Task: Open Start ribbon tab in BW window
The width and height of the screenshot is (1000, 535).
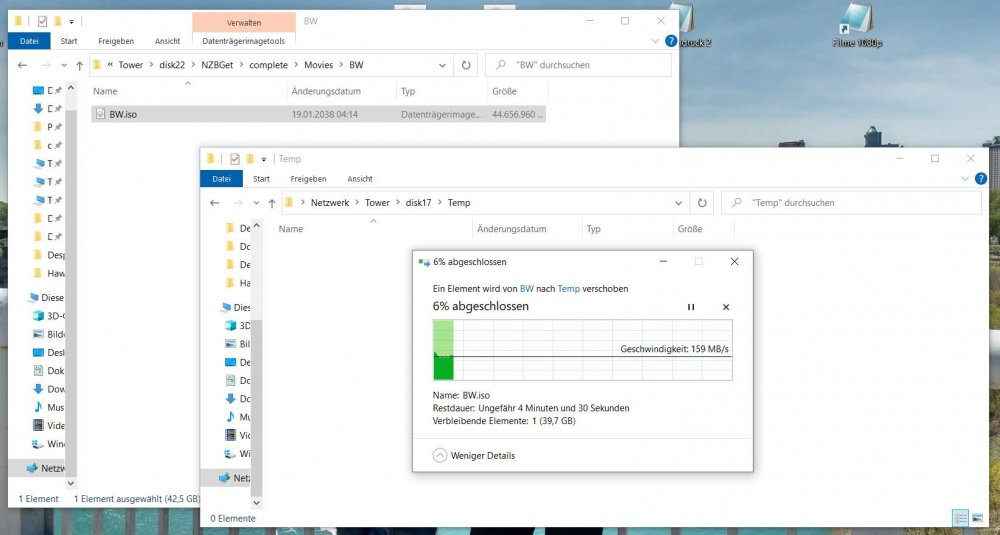Action: pos(69,41)
